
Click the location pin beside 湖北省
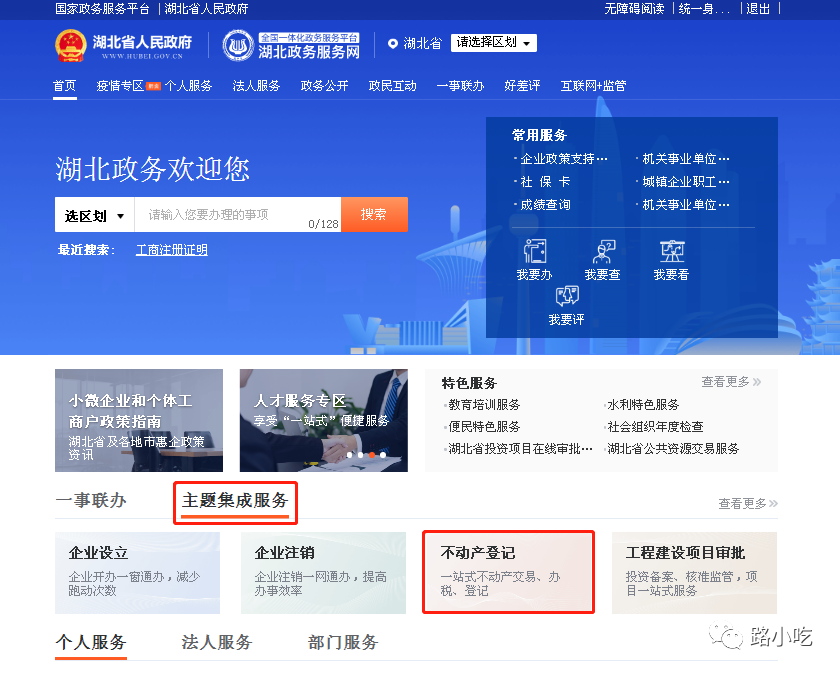click(x=393, y=44)
